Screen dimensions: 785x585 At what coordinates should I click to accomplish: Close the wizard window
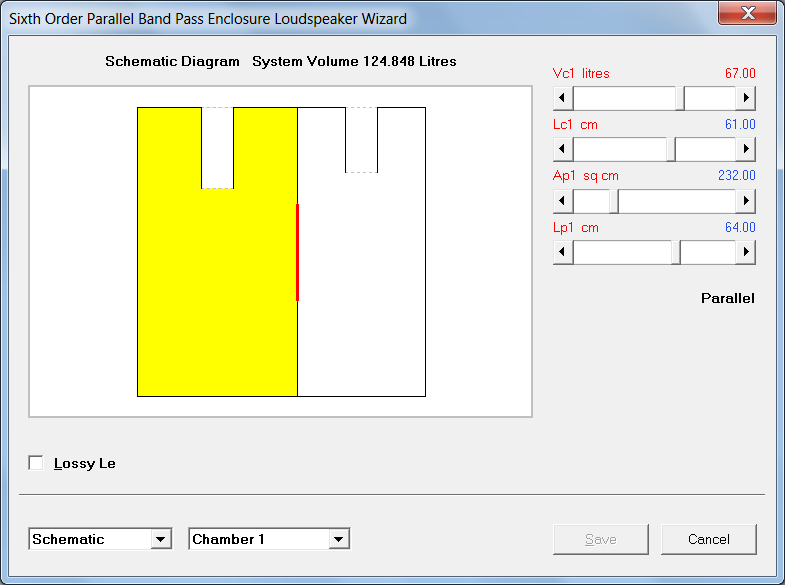pyautogui.click(x=748, y=13)
